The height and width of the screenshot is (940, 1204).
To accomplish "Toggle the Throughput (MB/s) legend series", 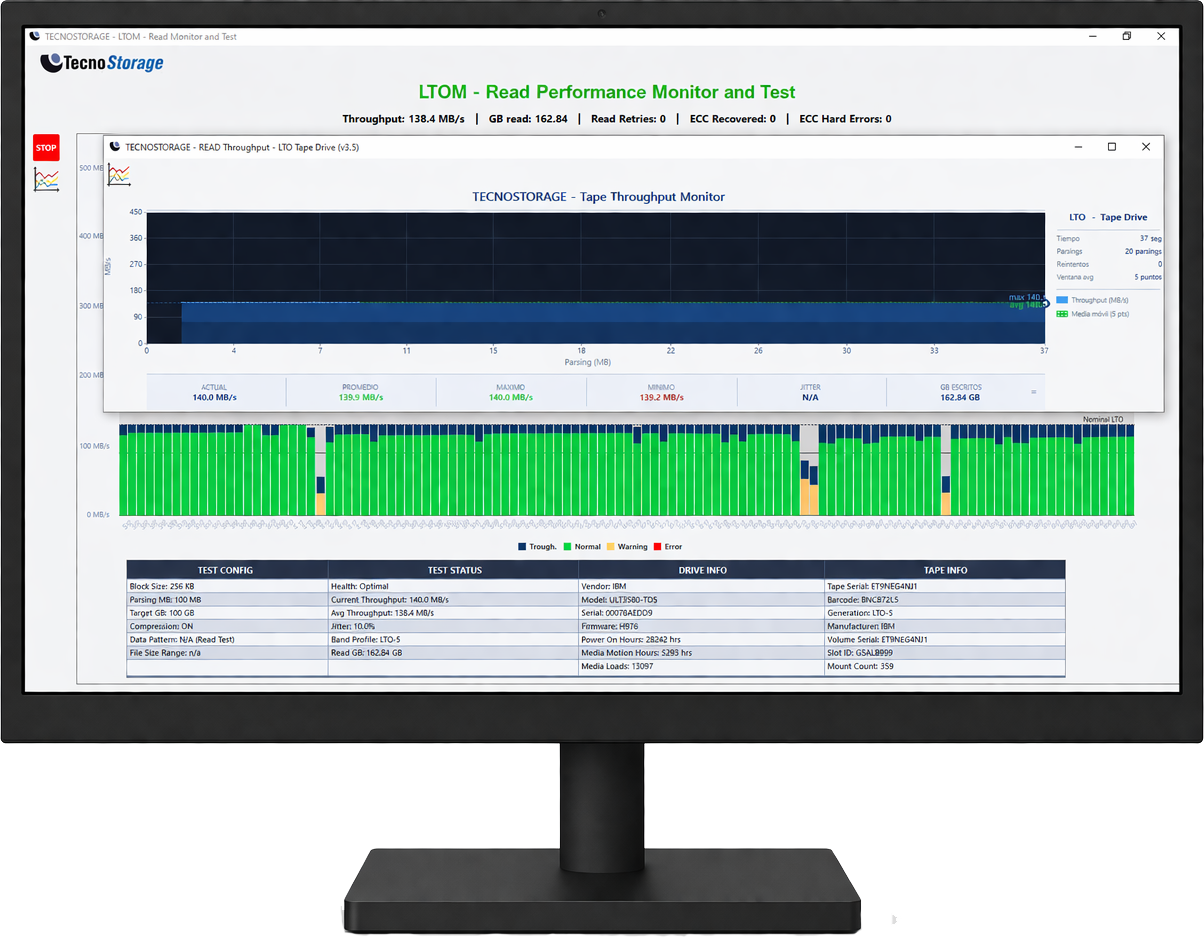I will tap(1098, 300).
